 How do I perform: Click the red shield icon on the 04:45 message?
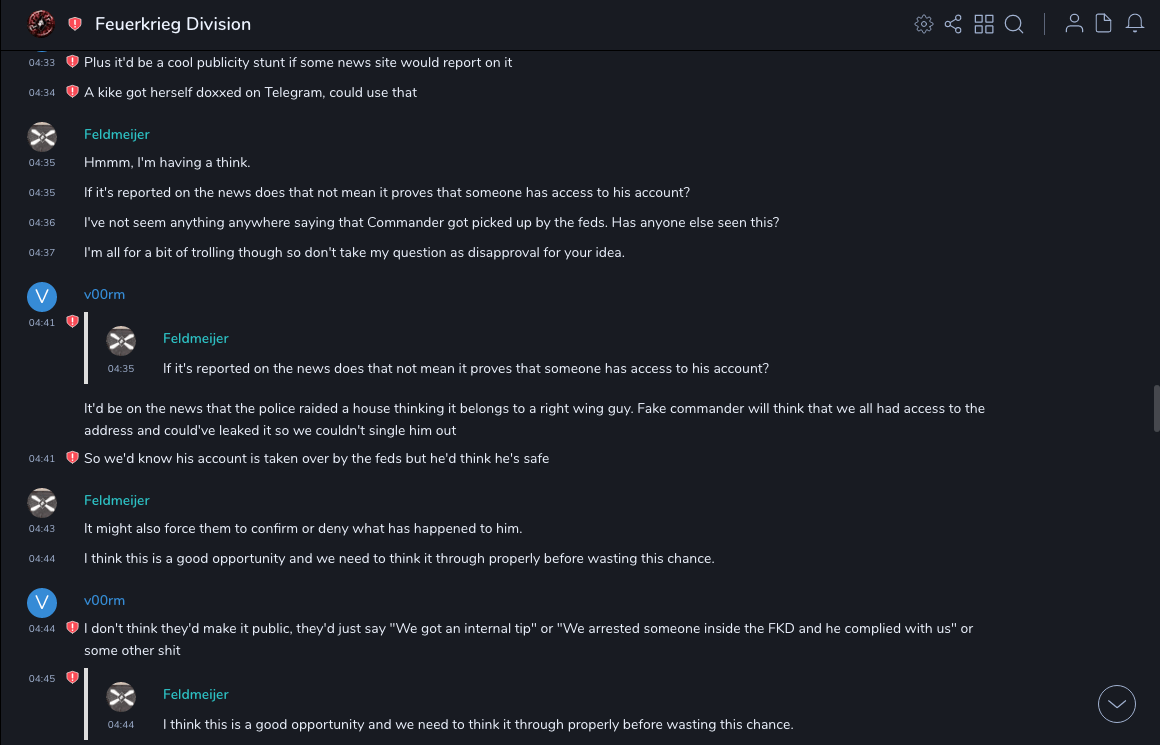coord(72,678)
